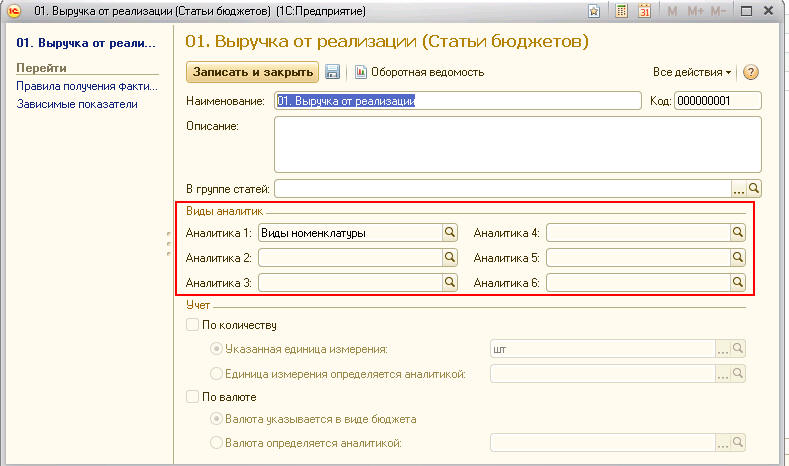The height and width of the screenshot is (466, 789).
Task: Click magnifier icon for В группе статей
Action: (753, 189)
